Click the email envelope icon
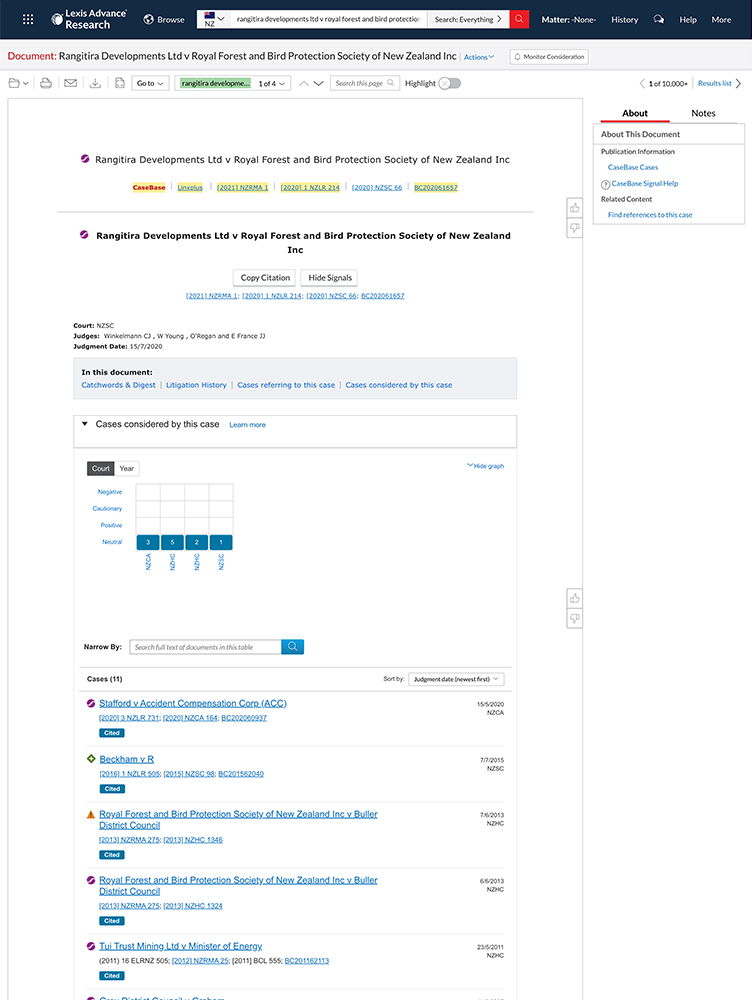 (70, 83)
